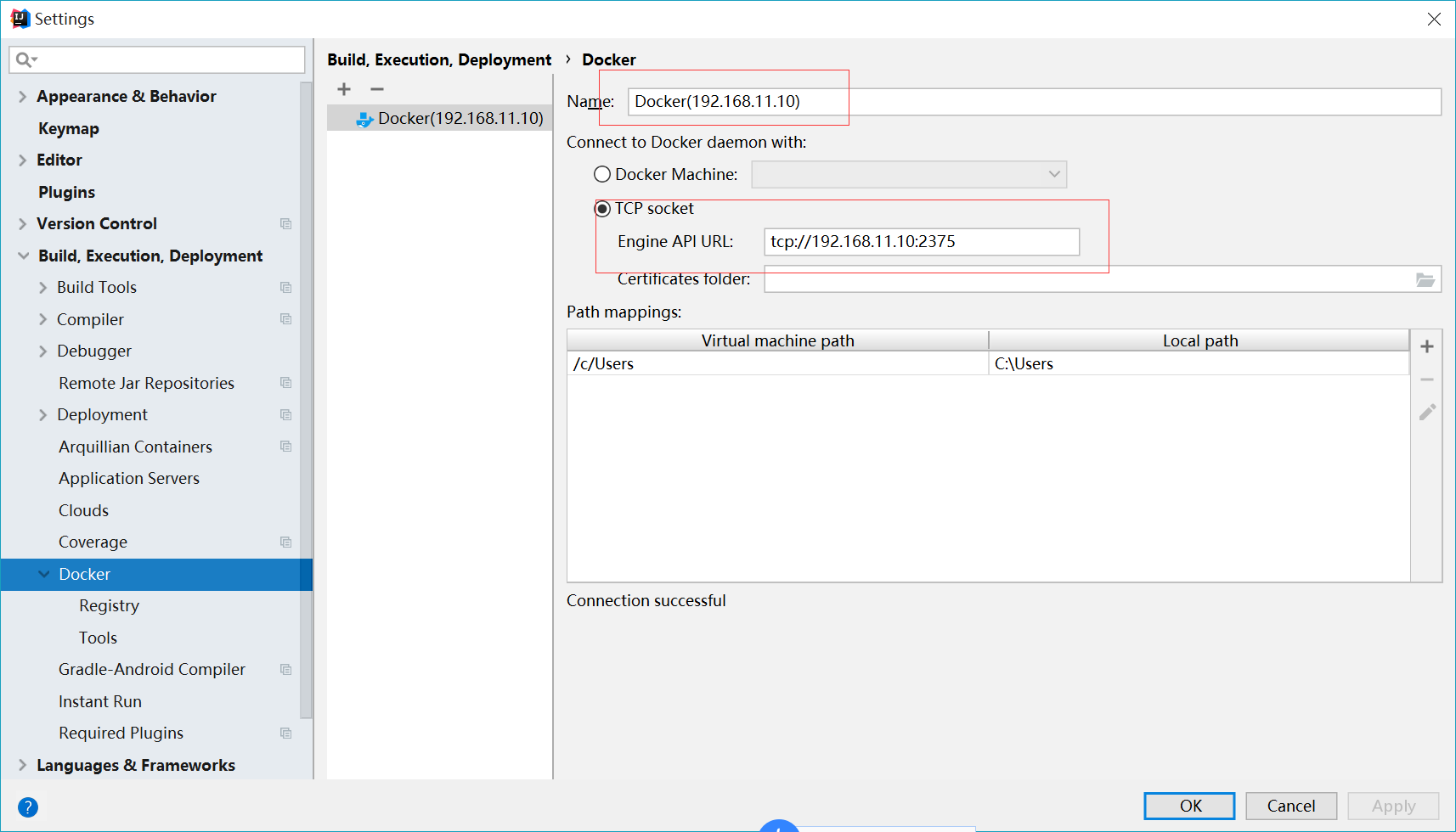The height and width of the screenshot is (832, 1456).
Task: Expand the Editor section
Action: (22, 160)
